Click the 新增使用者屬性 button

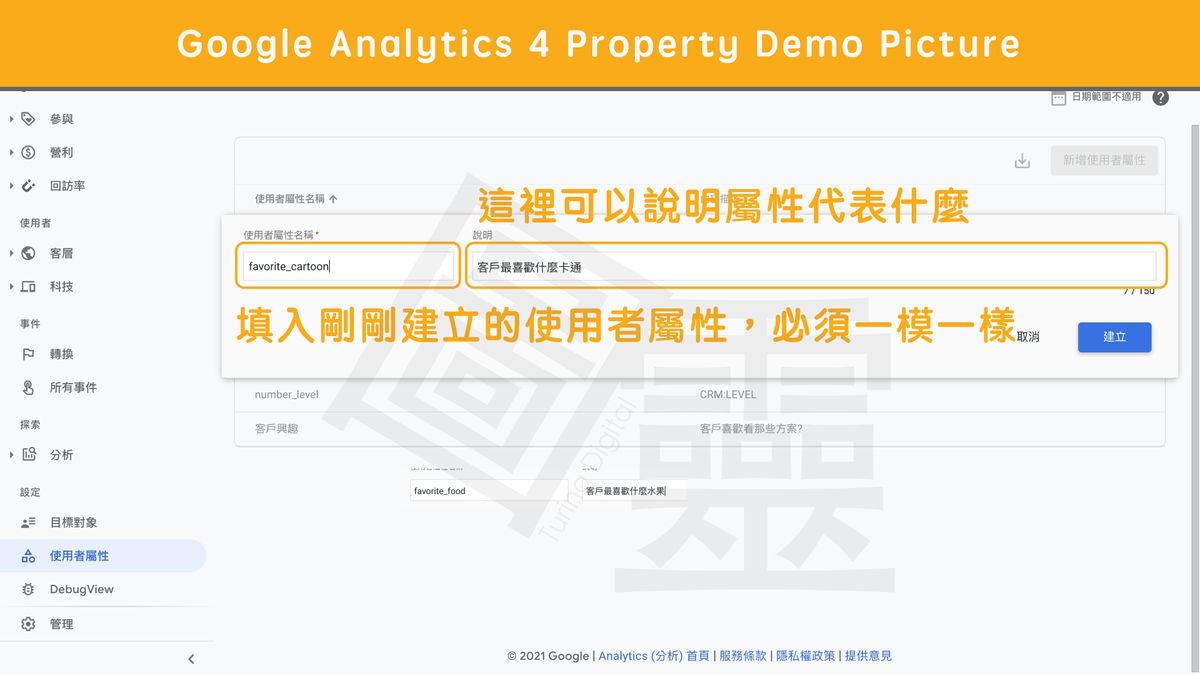click(1104, 160)
